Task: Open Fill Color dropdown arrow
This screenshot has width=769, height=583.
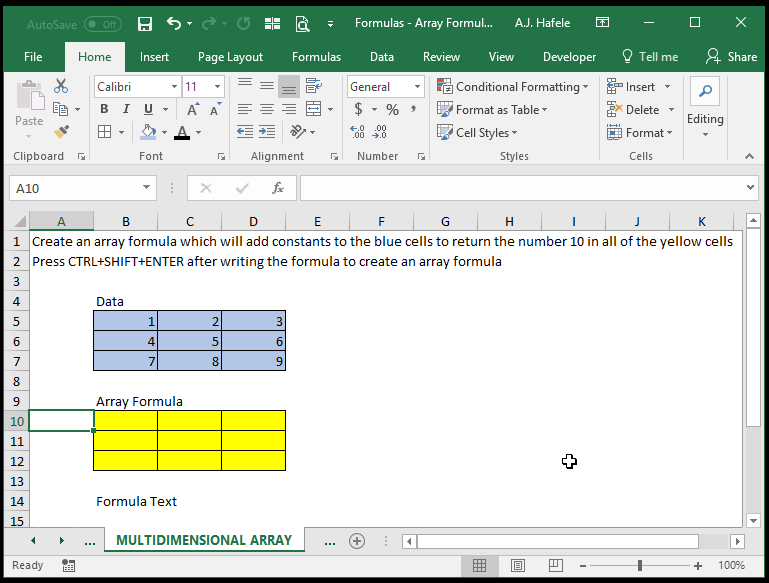Action: click(164, 132)
